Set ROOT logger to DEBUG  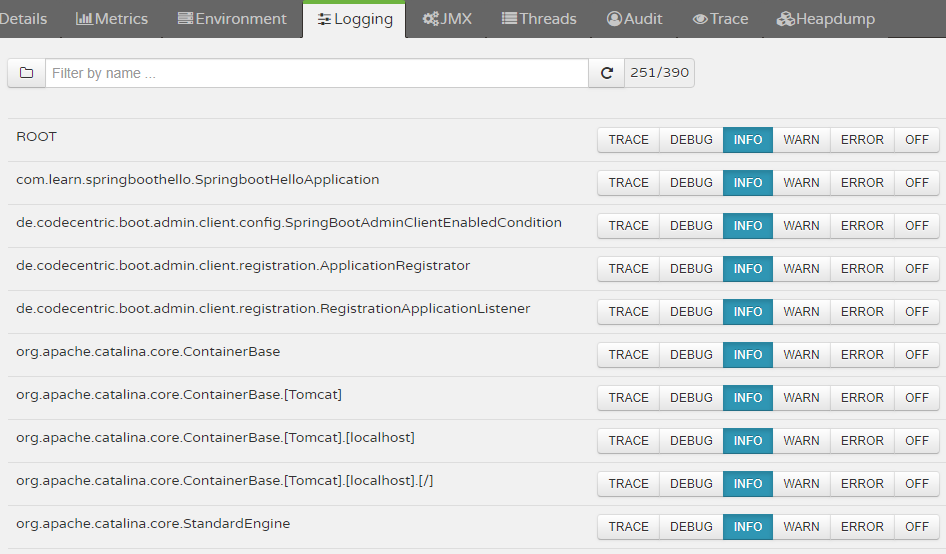tap(691, 140)
